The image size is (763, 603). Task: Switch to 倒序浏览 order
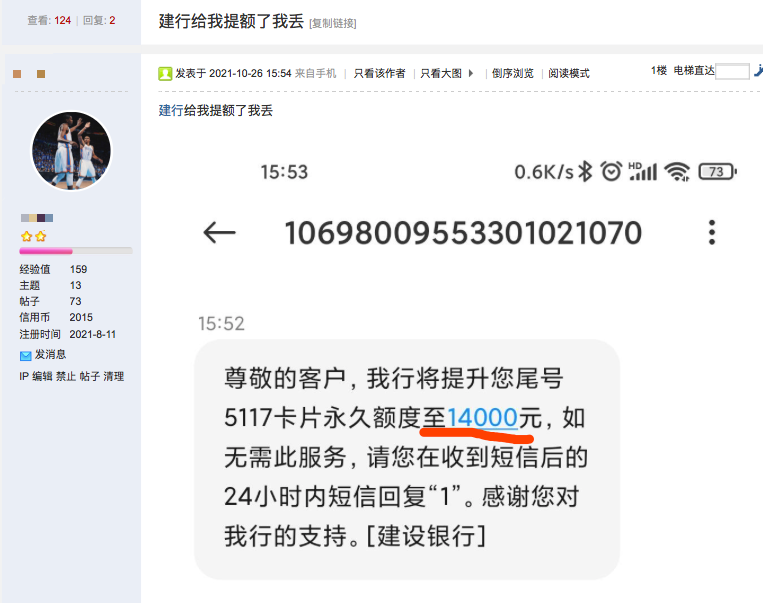[512, 73]
